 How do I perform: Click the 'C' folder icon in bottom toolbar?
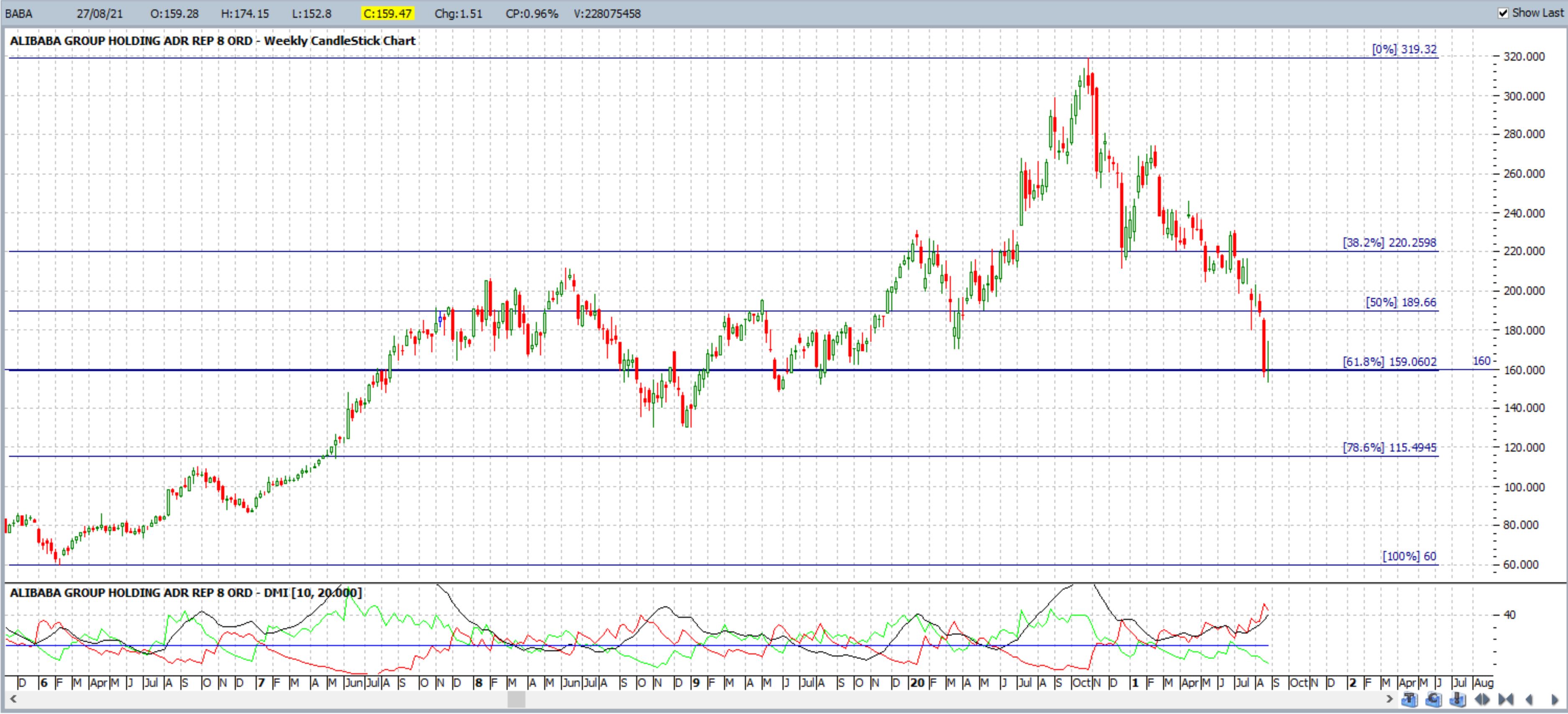click(1434, 699)
